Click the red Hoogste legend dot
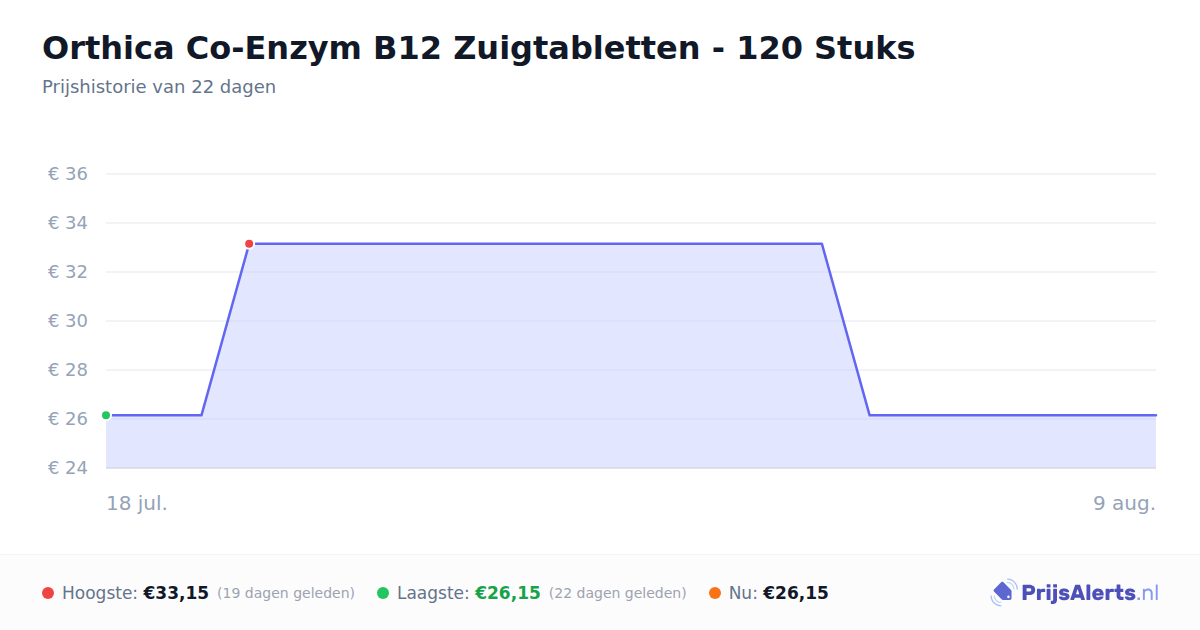 (48, 593)
